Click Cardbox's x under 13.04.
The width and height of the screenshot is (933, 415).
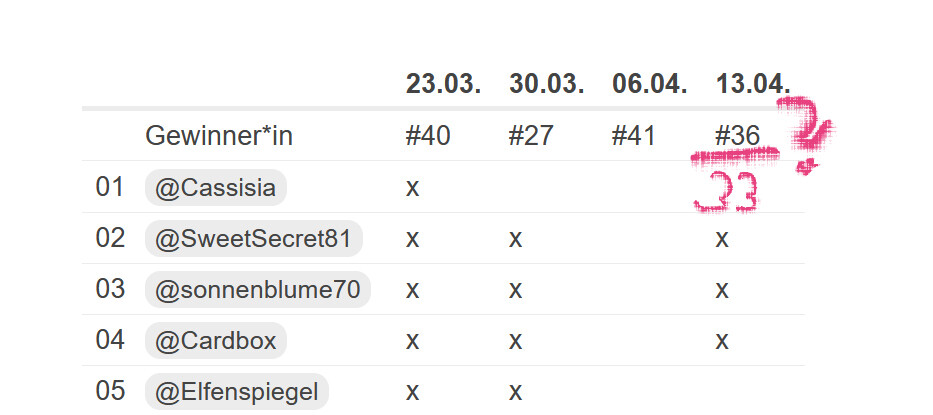pyautogui.click(x=722, y=342)
